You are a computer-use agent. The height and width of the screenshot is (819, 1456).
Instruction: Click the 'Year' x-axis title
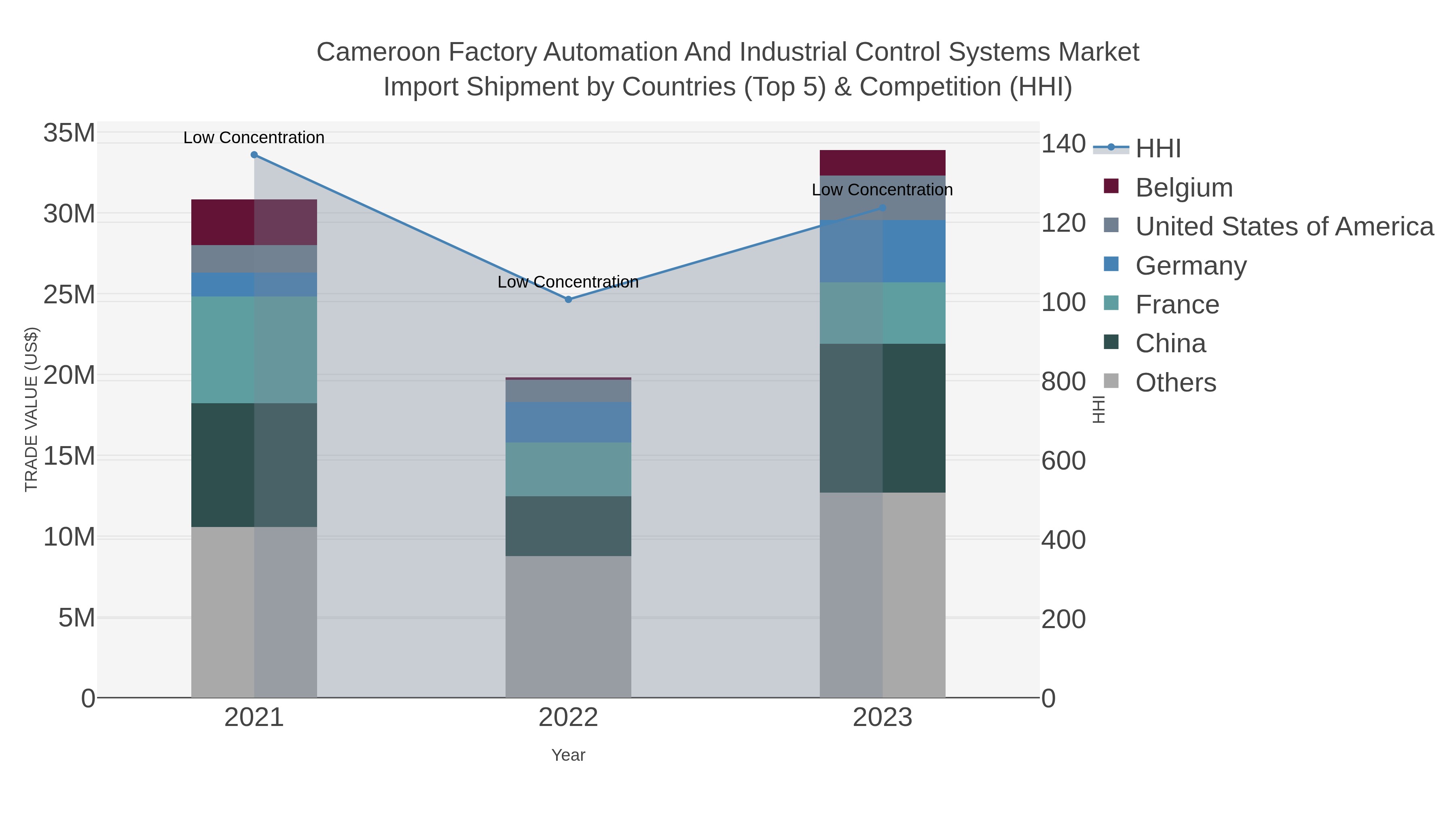[x=568, y=755]
